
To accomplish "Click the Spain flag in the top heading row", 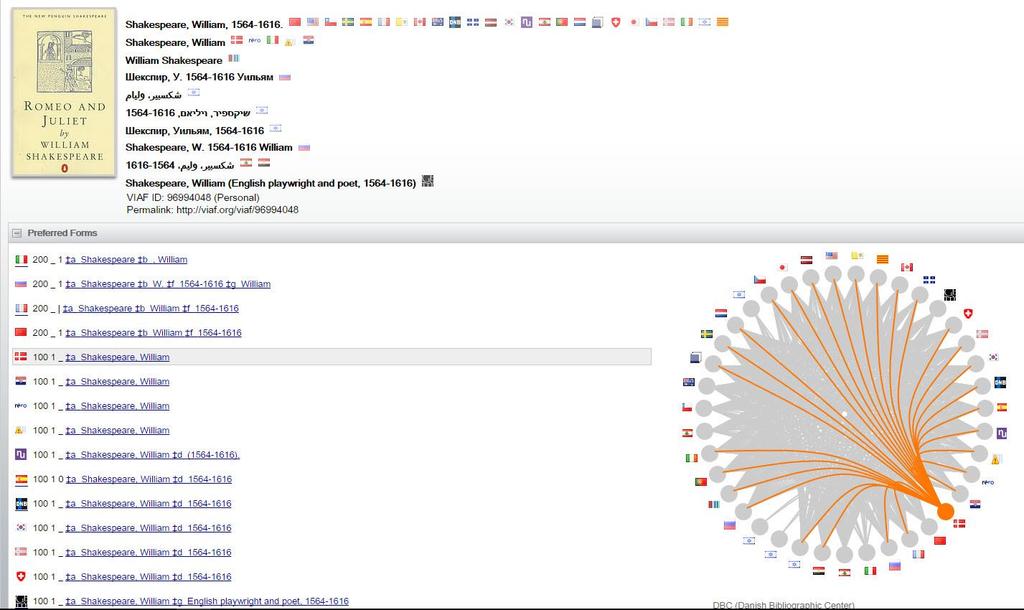I will [366, 22].
